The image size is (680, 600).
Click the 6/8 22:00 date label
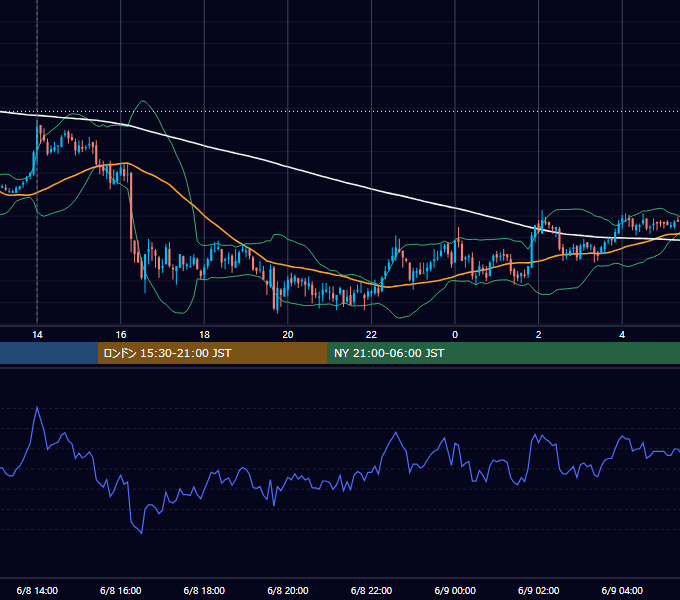[371, 590]
